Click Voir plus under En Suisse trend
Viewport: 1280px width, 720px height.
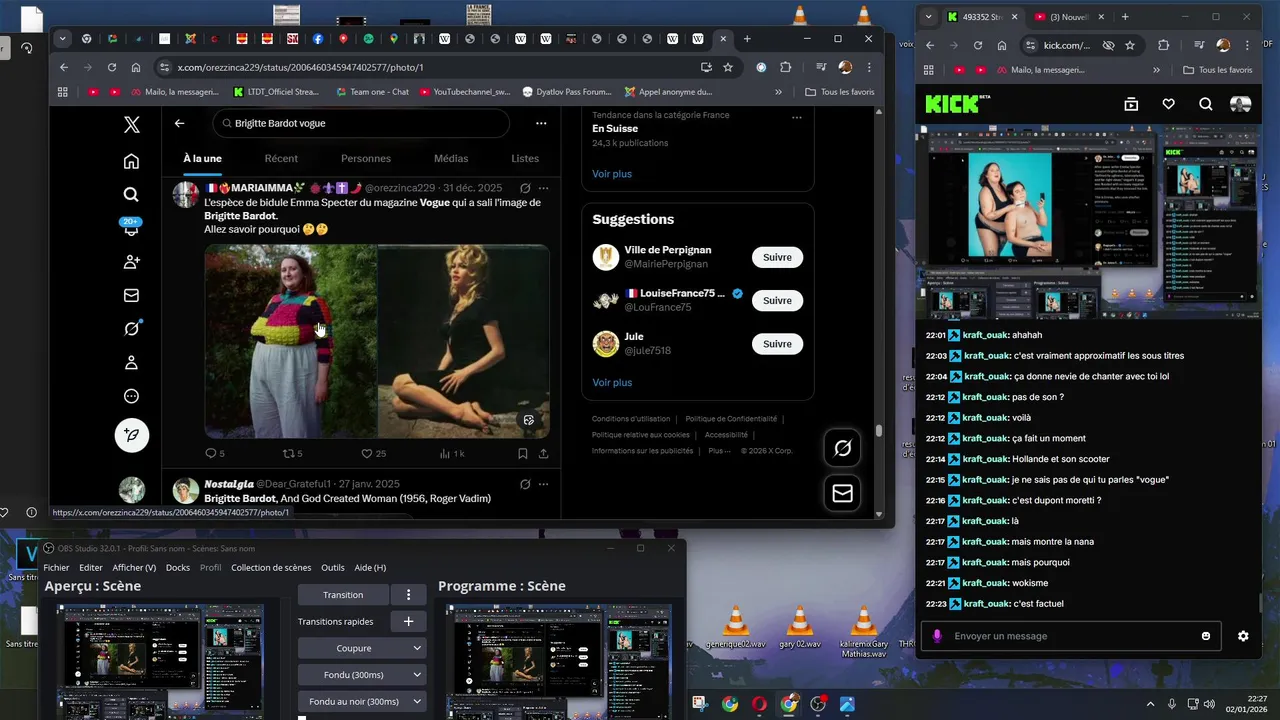coord(612,173)
